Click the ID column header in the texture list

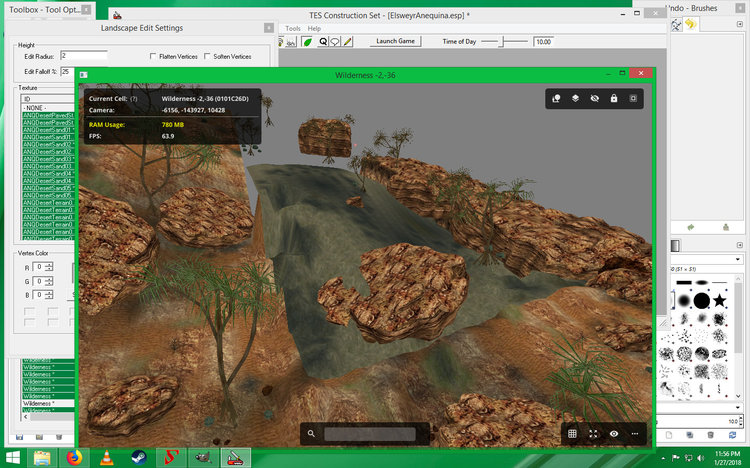[48, 99]
